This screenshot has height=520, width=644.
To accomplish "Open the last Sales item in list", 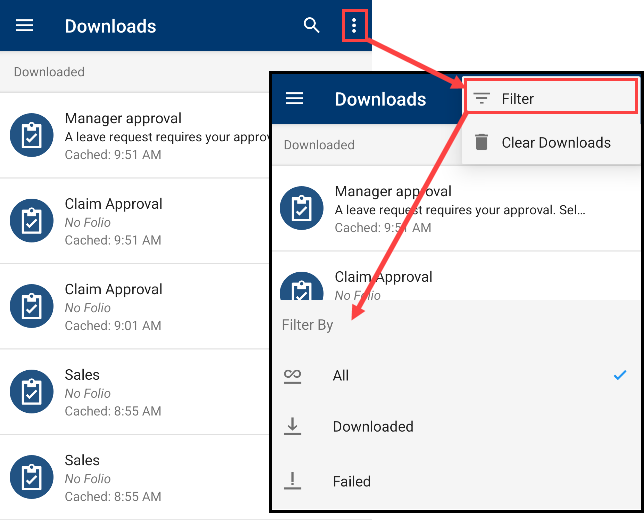I will click(x=135, y=477).
